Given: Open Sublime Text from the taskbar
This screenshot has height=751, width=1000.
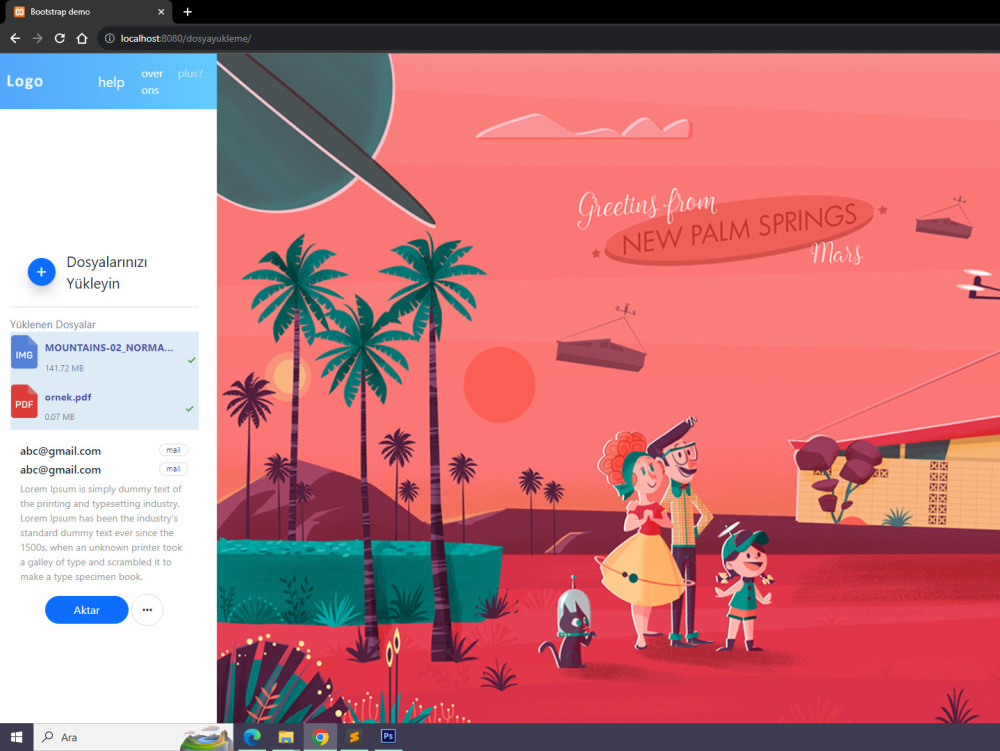Looking at the screenshot, I should pos(354,737).
